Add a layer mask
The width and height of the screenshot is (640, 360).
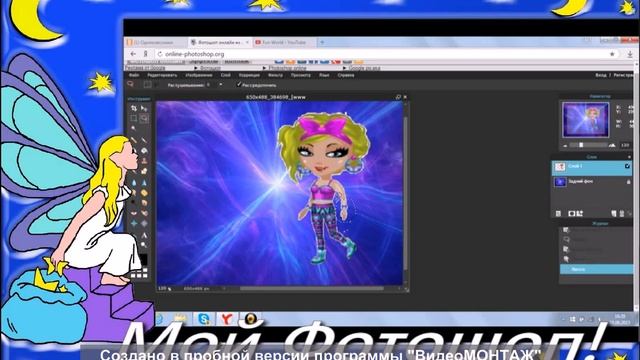[x=571, y=213]
